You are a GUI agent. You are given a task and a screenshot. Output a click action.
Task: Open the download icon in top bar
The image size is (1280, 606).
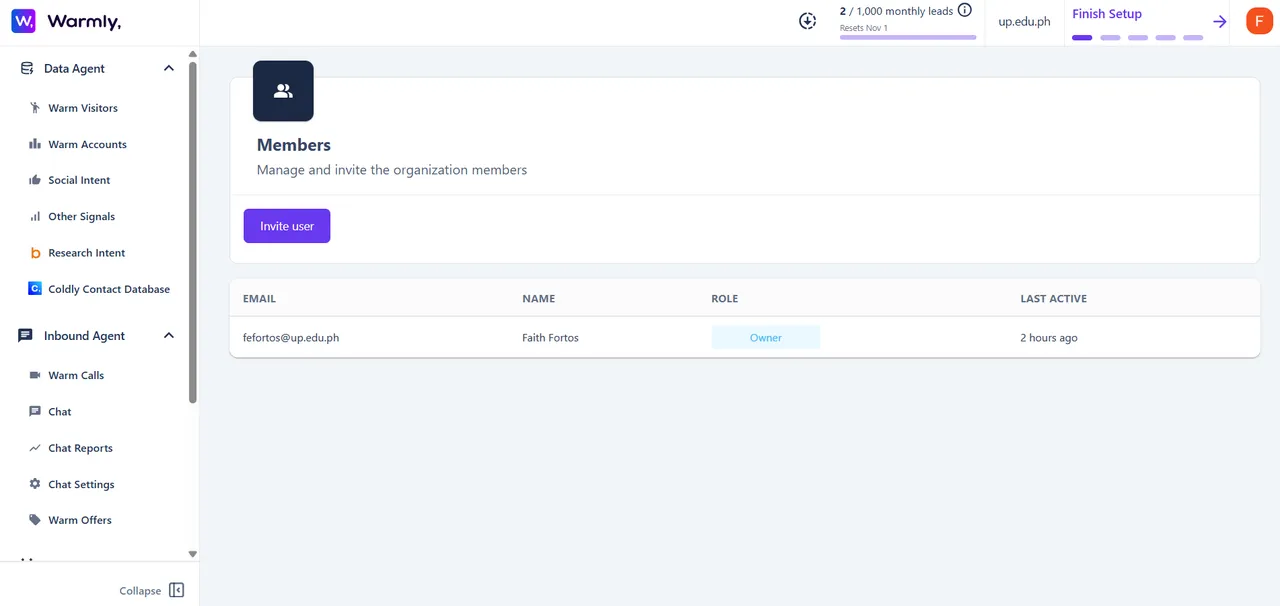click(808, 21)
